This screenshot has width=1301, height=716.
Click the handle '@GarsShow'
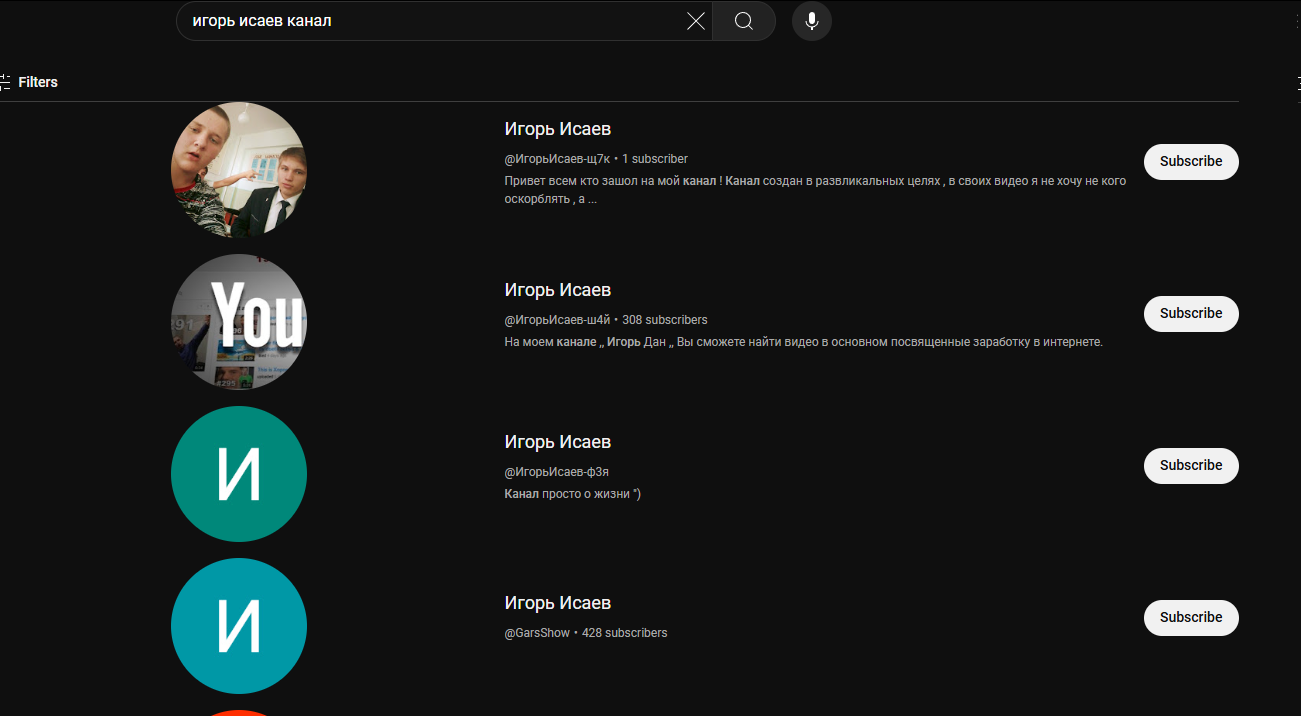(x=537, y=633)
